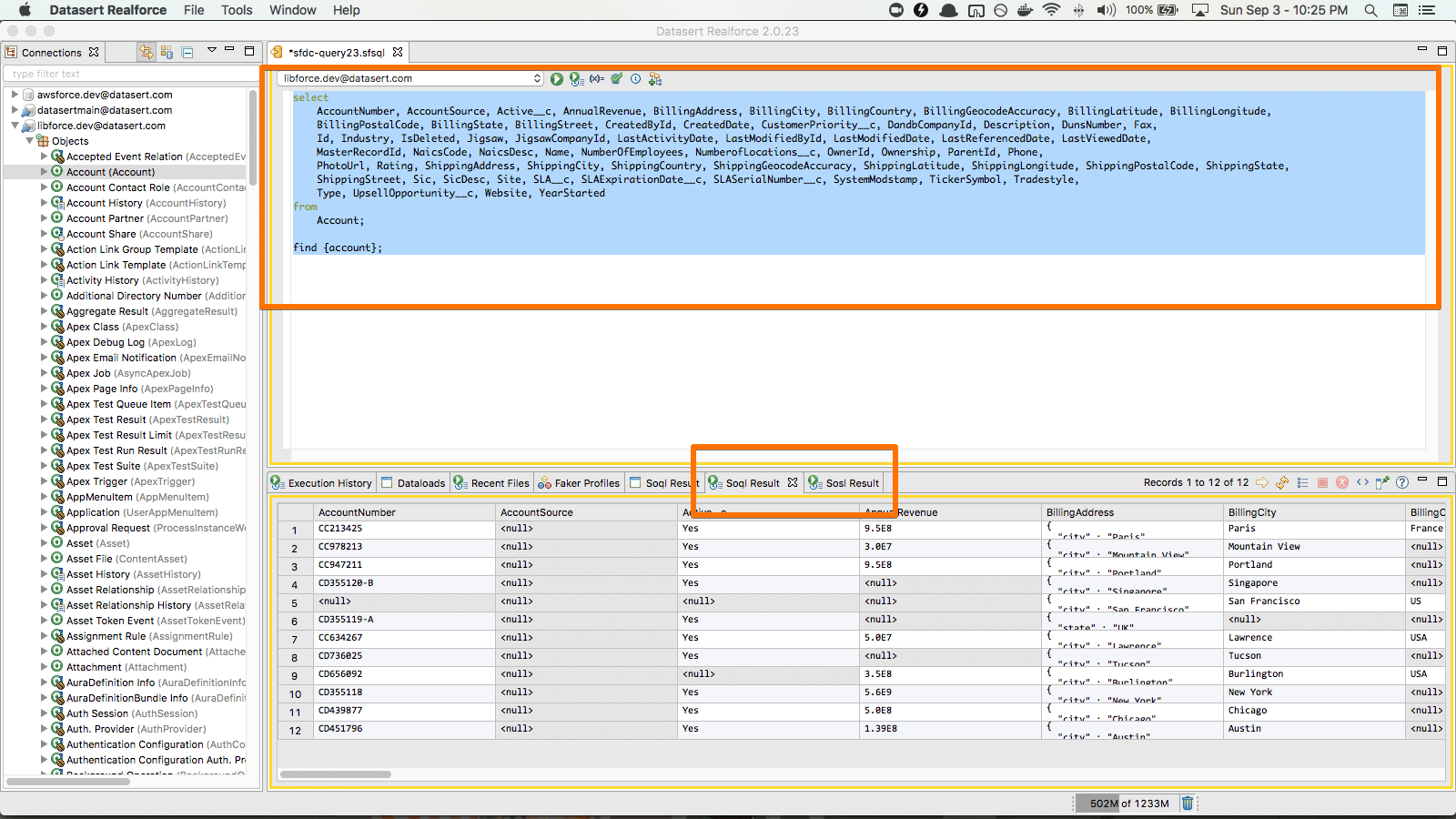Click the help question mark icon in results panel
1456x819 pixels.
(1402, 482)
